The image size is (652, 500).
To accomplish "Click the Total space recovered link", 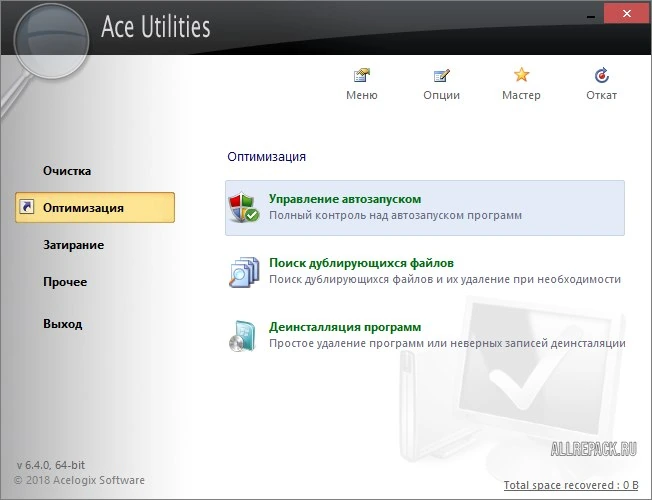I will pos(571,485).
